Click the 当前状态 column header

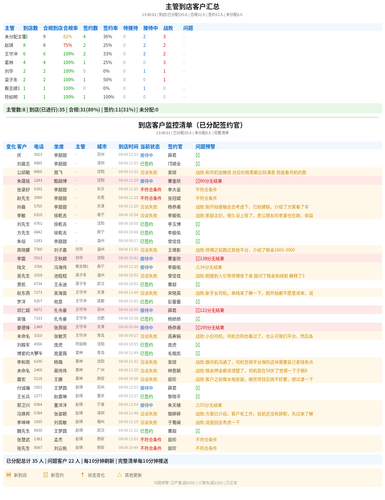[x=150, y=147]
